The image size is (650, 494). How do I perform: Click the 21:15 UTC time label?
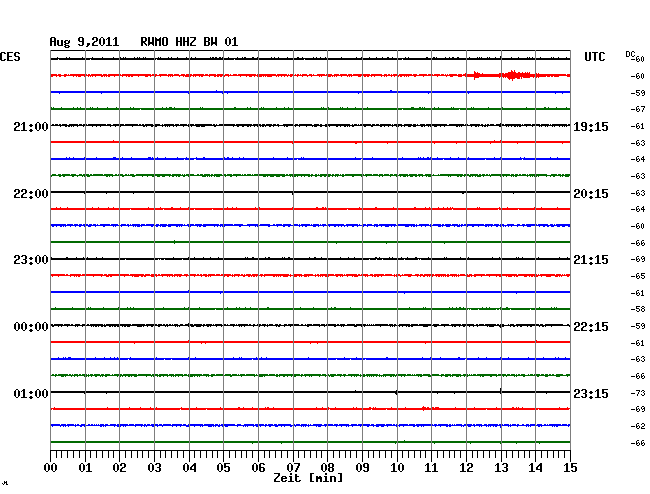pos(591,260)
